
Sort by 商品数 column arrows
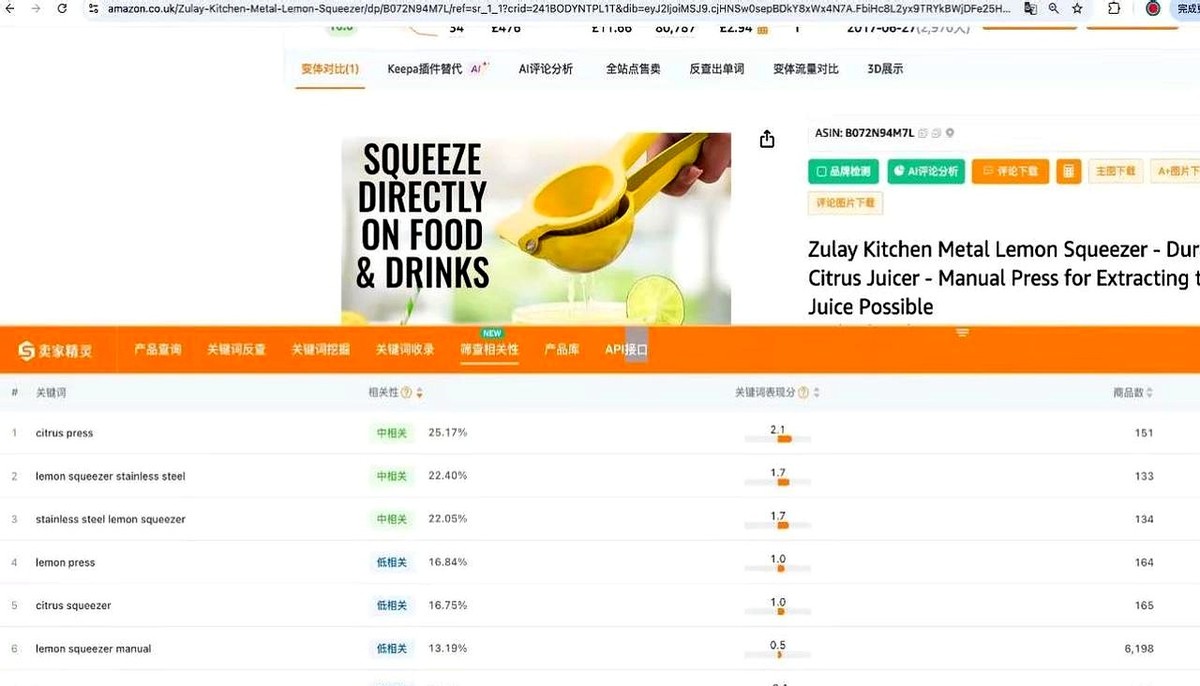[1152, 393]
